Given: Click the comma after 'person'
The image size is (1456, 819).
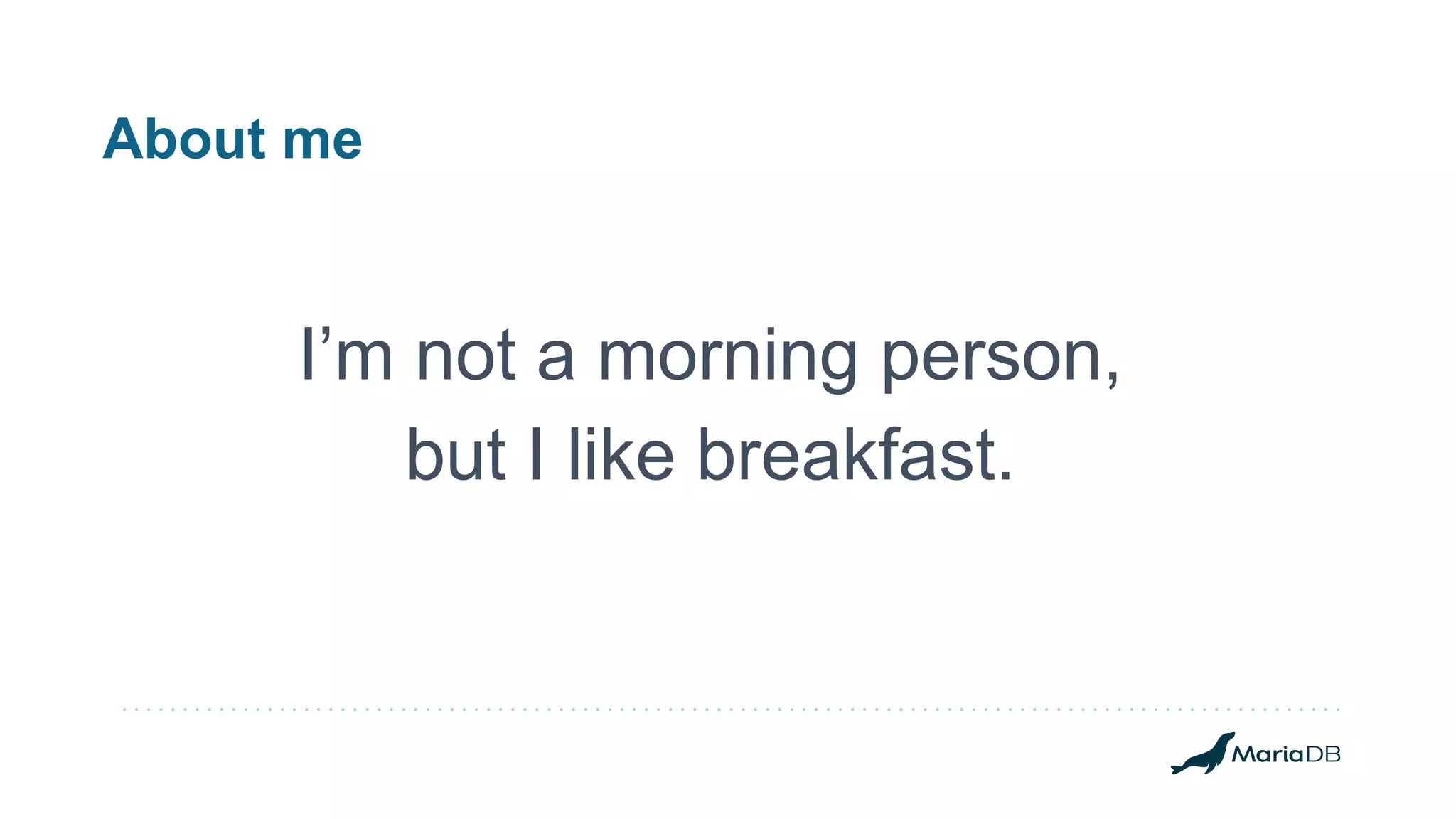Looking at the screenshot, I should pos(1112,378).
